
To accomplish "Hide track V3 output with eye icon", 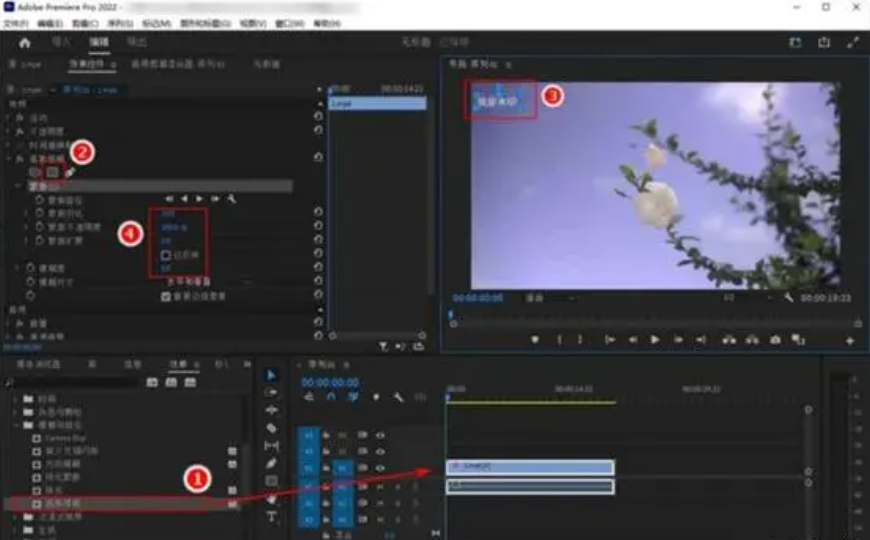I will [380, 435].
